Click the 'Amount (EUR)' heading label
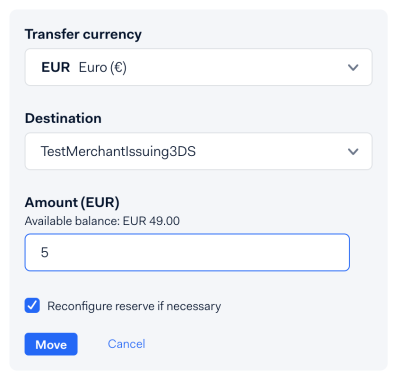This screenshot has width=400, height=381. point(72,203)
